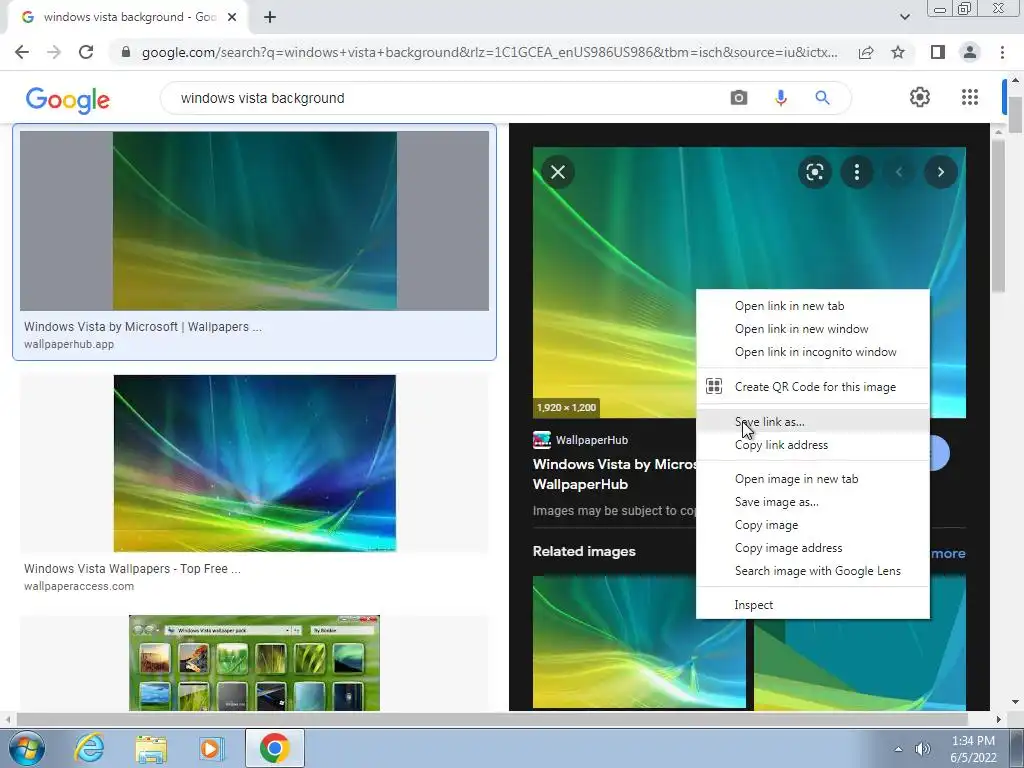Go to next image in preview
This screenshot has height=768, width=1024.
coord(940,172)
